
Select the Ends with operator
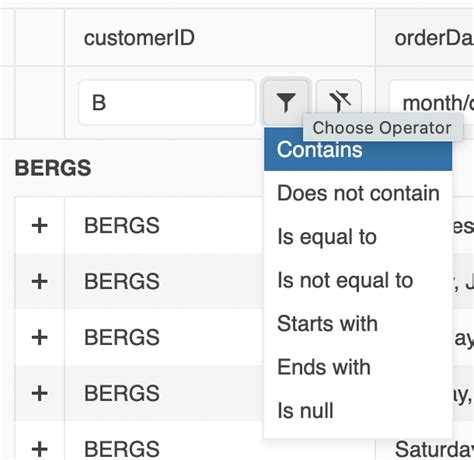click(x=358, y=367)
